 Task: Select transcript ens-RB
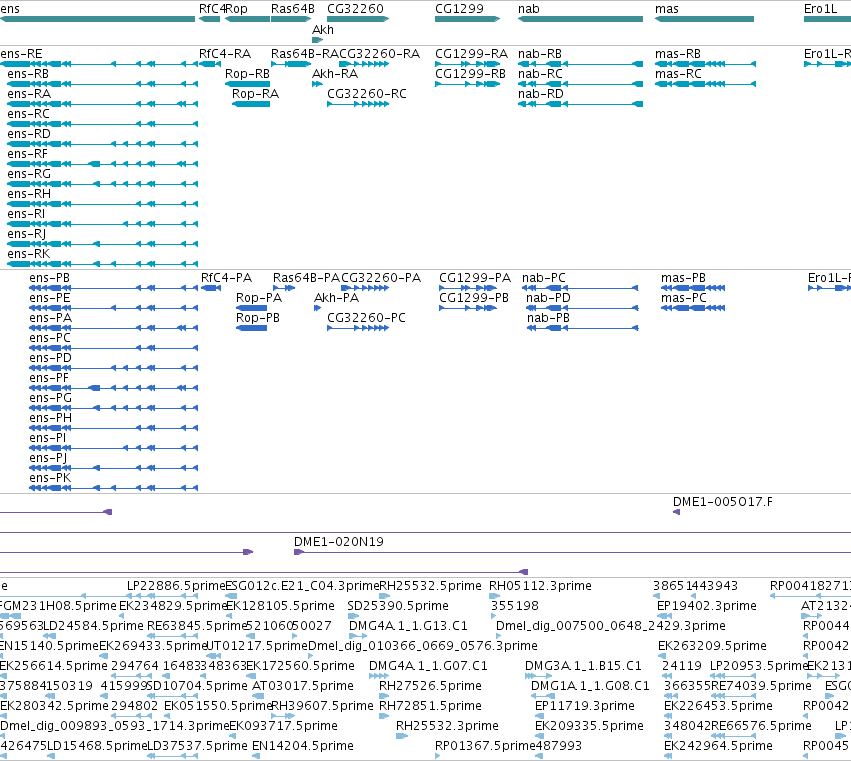(103, 84)
